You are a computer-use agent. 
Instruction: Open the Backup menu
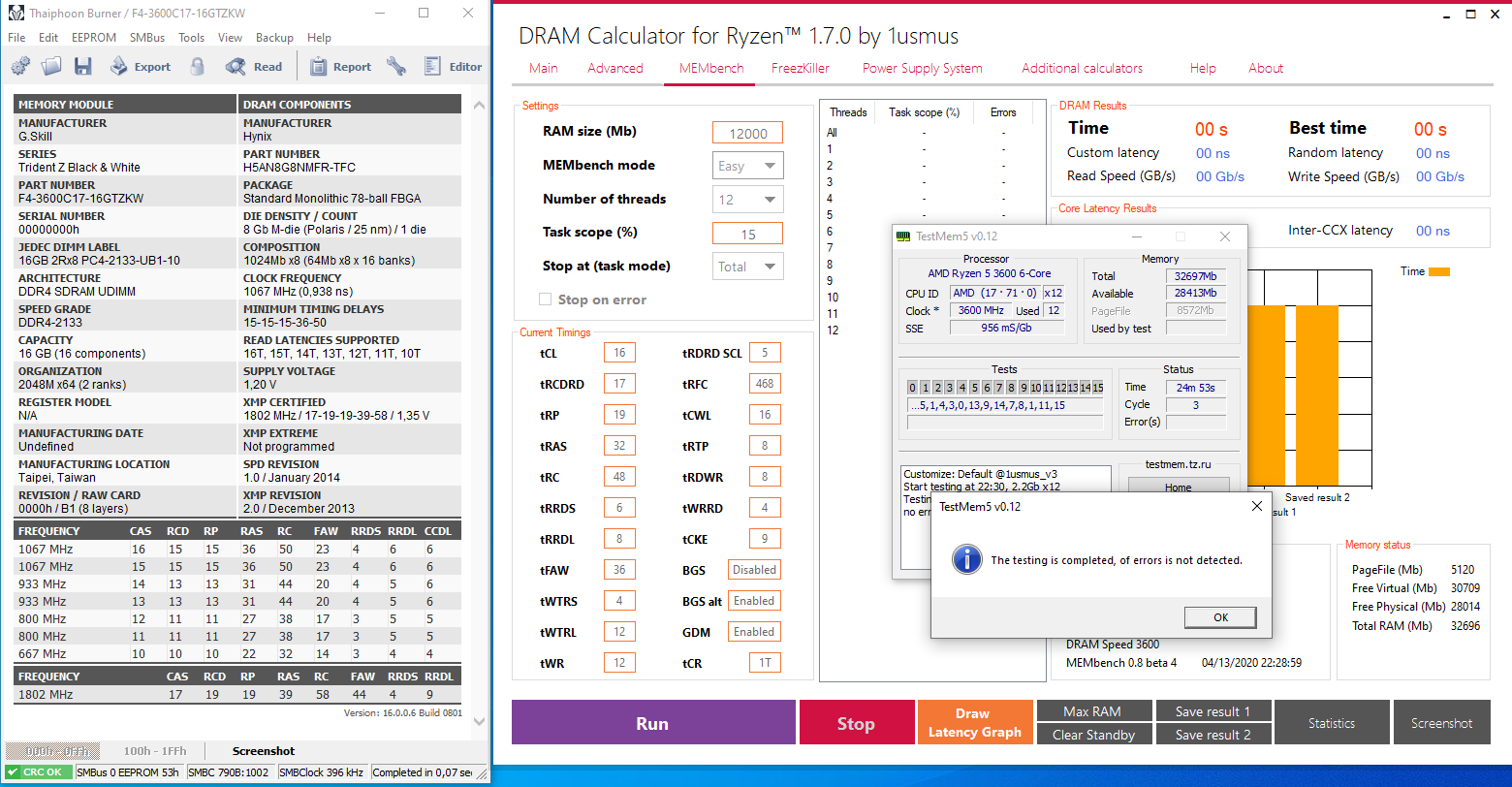click(274, 38)
